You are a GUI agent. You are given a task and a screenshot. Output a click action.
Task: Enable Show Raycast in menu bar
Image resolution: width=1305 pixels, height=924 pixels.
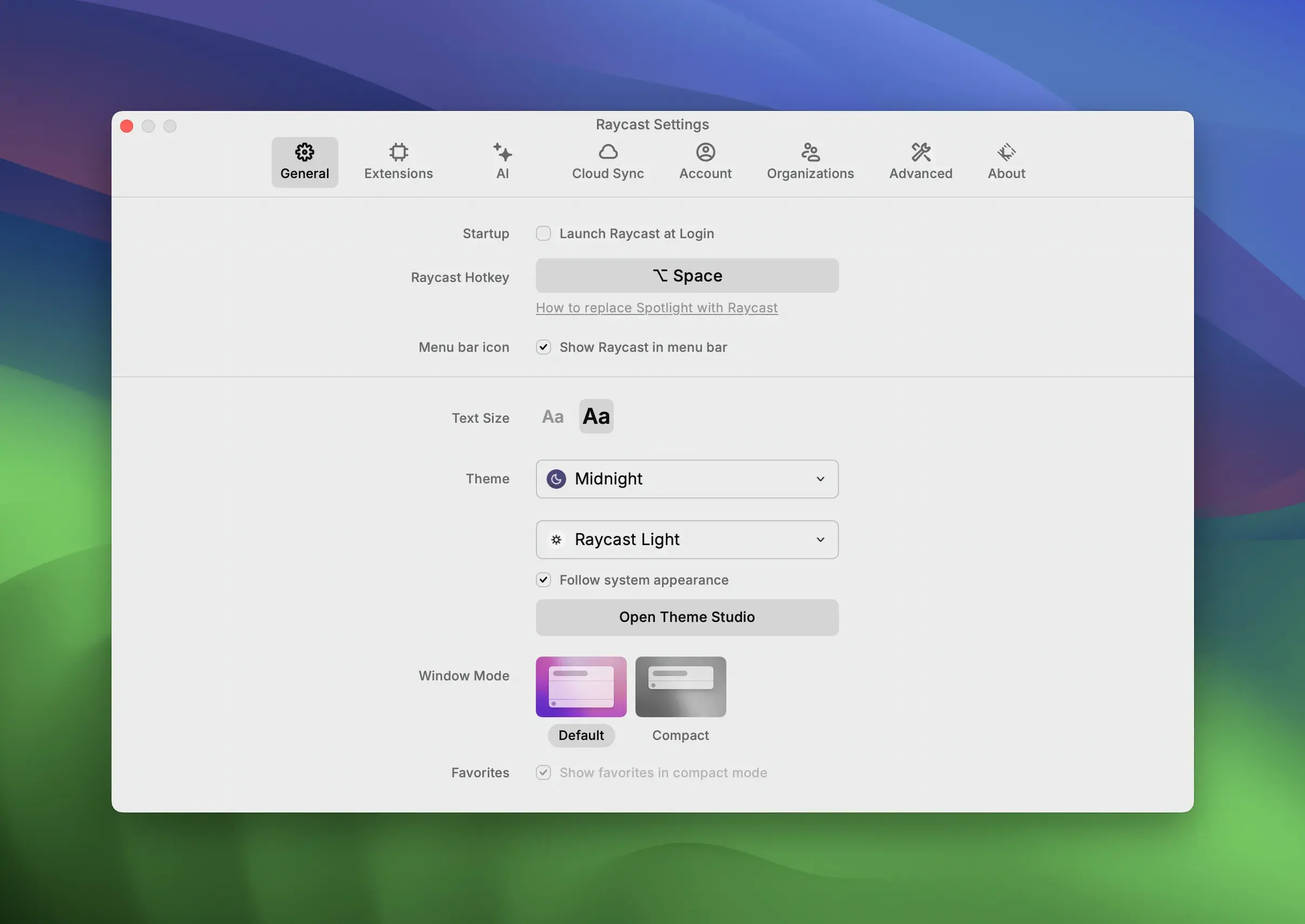(543, 347)
